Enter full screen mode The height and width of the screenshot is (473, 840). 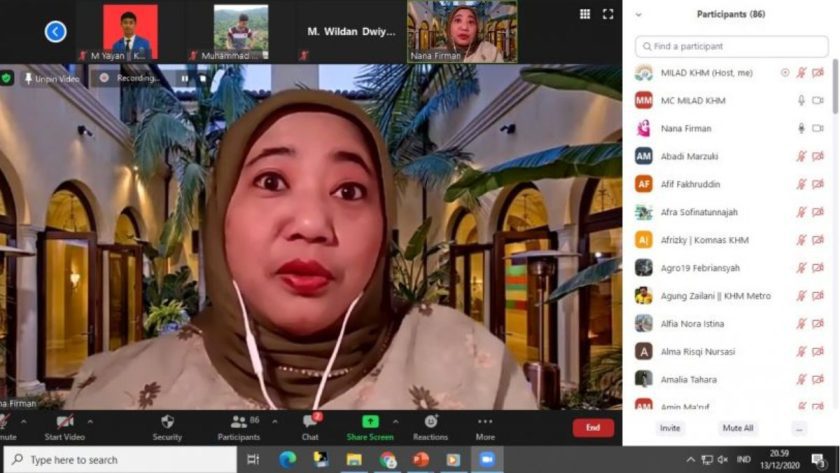coord(608,14)
